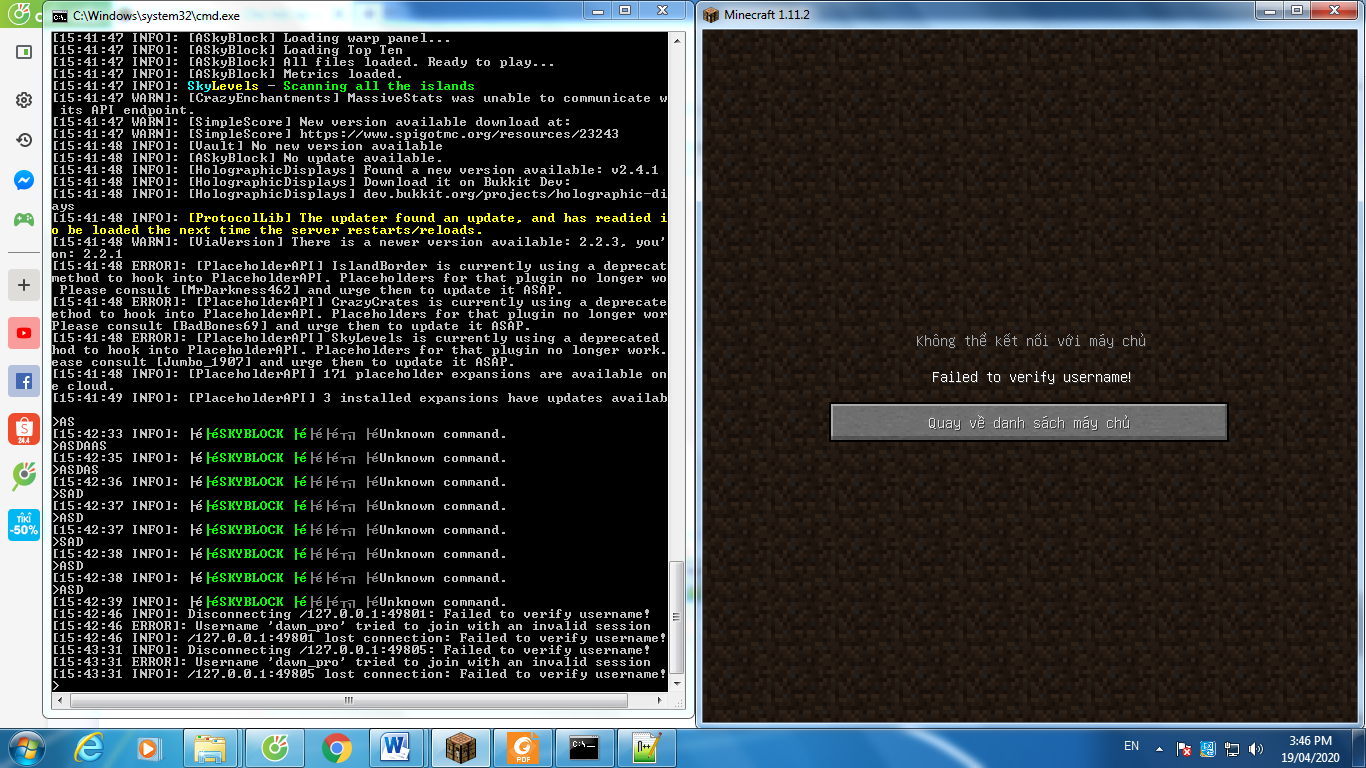Open the volume speaker tray icon
The image size is (1366, 768).
pos(1256,748)
